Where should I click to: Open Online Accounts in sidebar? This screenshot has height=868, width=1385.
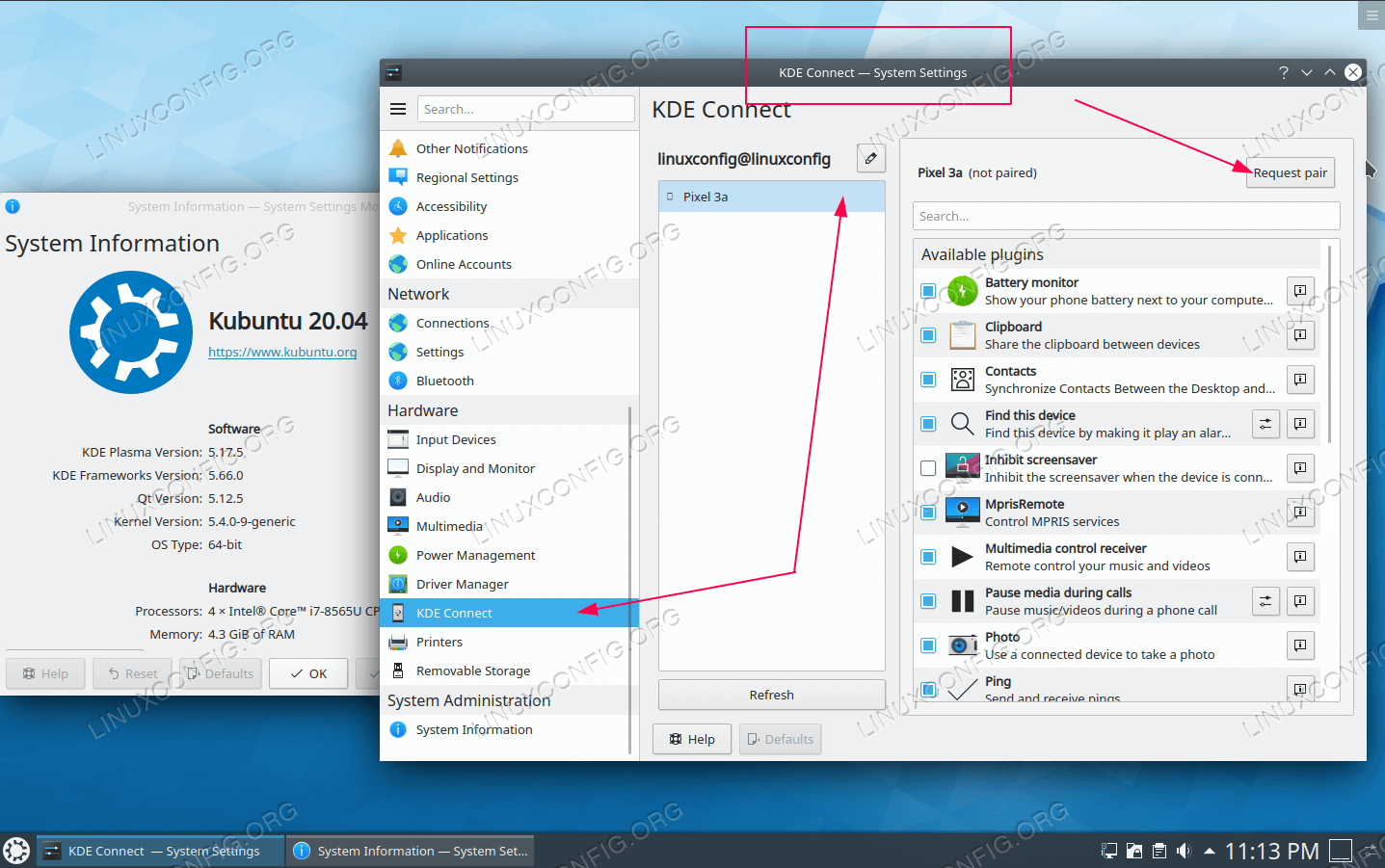[x=509, y=264]
